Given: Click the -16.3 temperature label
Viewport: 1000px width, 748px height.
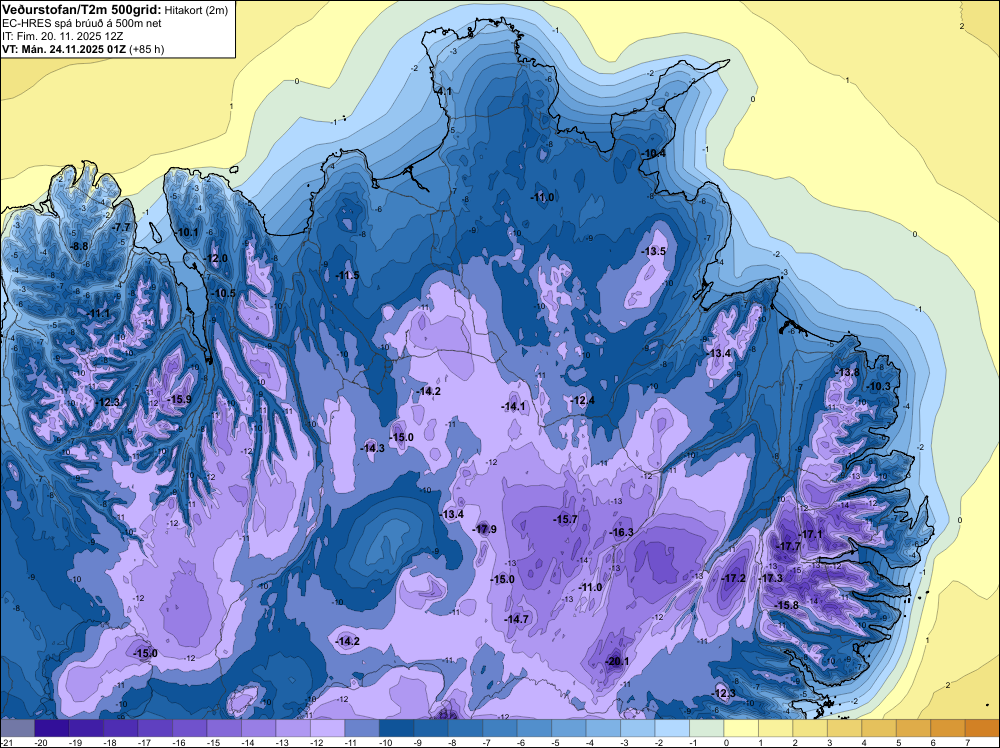Looking at the screenshot, I should click(x=622, y=532).
